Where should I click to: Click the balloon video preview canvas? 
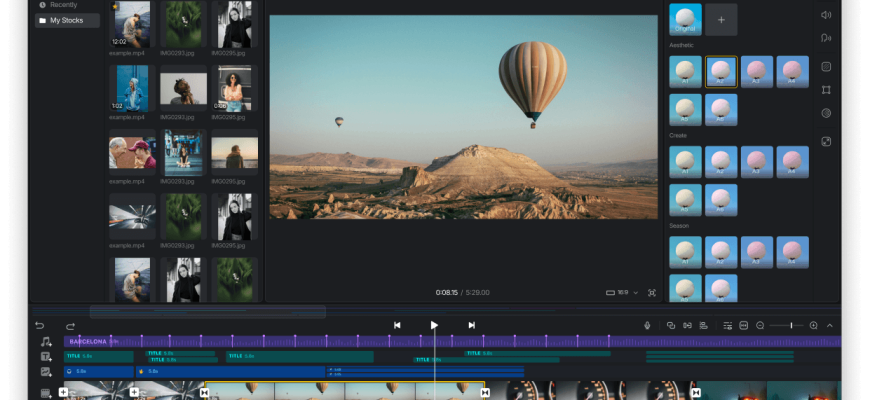click(463, 117)
